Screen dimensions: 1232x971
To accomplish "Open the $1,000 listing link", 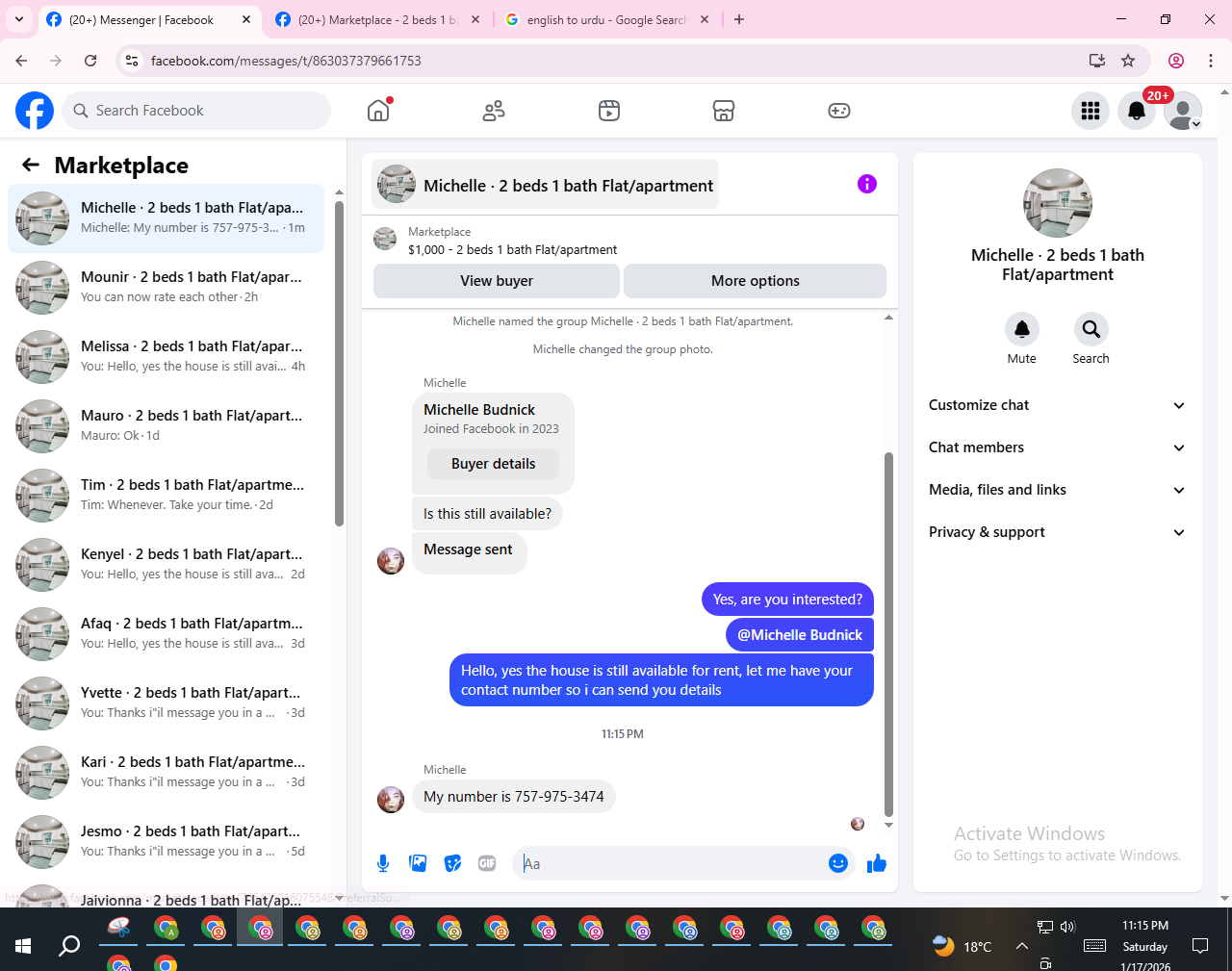I will click(512, 249).
